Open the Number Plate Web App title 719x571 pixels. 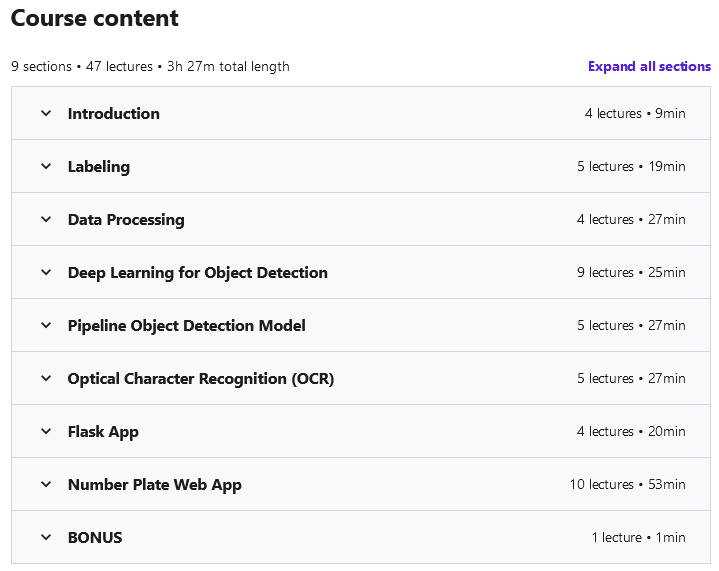[155, 485]
